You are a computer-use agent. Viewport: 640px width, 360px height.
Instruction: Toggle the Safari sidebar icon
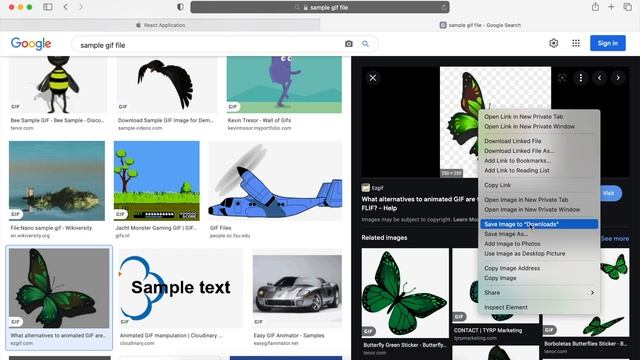(48, 7)
